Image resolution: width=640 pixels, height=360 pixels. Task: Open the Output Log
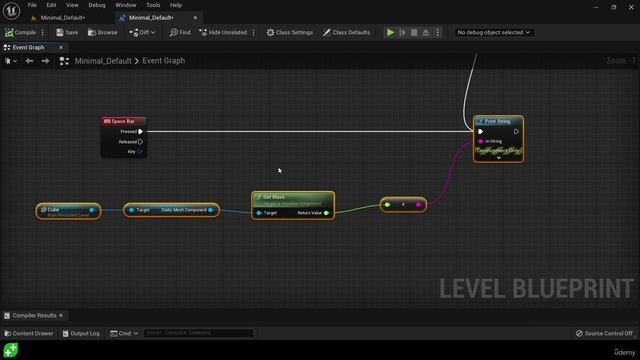coord(81,333)
